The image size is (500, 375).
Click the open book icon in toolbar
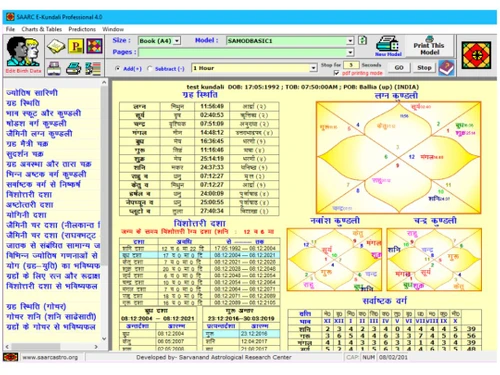point(56,47)
